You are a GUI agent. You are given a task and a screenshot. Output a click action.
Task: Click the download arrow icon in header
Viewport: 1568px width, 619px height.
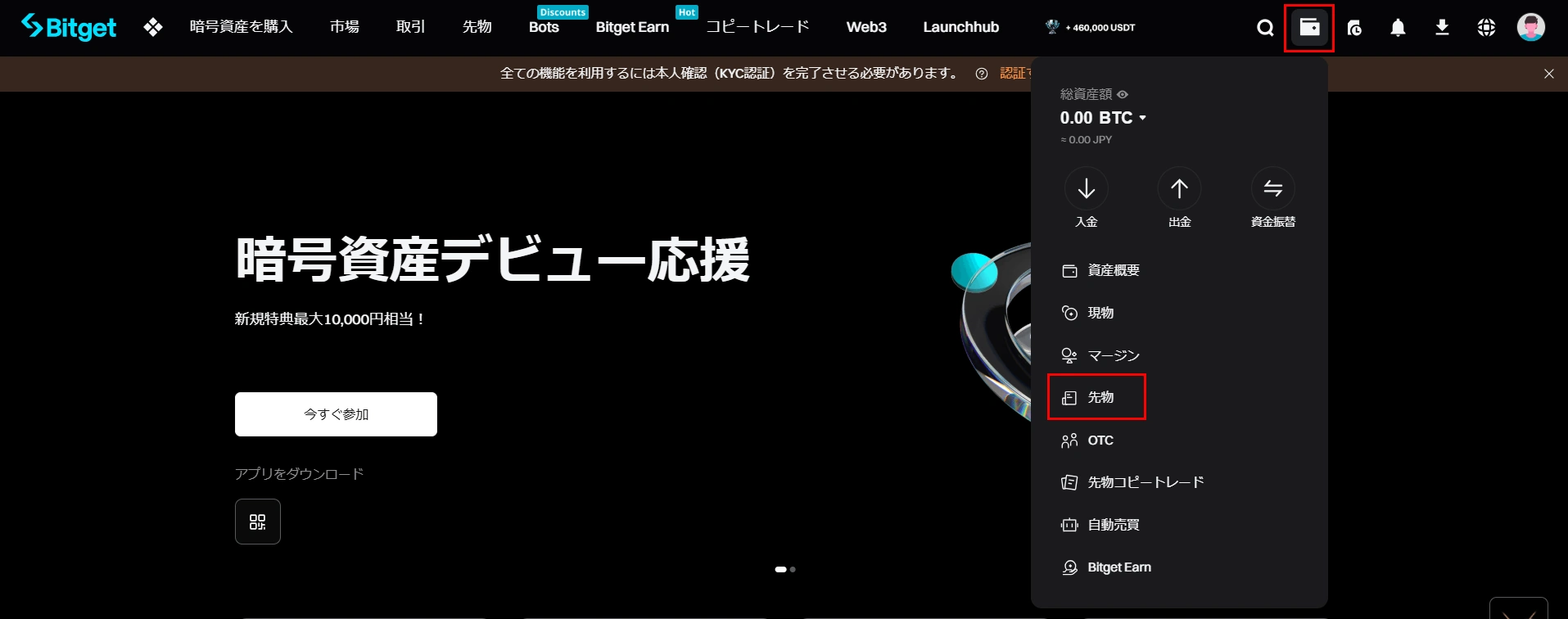click(1443, 28)
